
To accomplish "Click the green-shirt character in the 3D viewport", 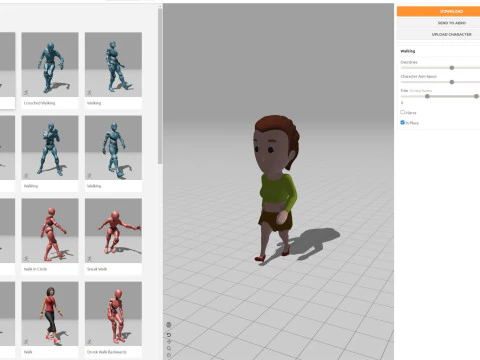I will (x=276, y=188).
